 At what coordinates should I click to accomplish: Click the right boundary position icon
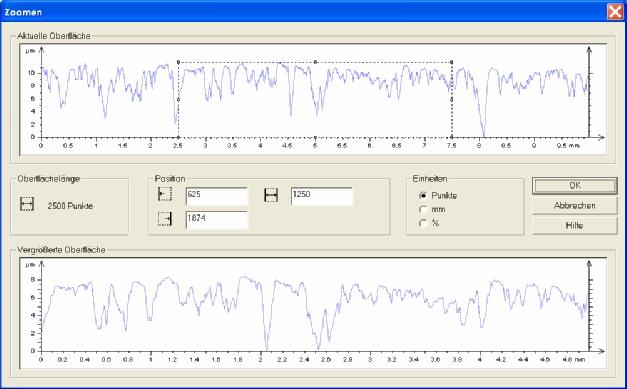point(165,219)
